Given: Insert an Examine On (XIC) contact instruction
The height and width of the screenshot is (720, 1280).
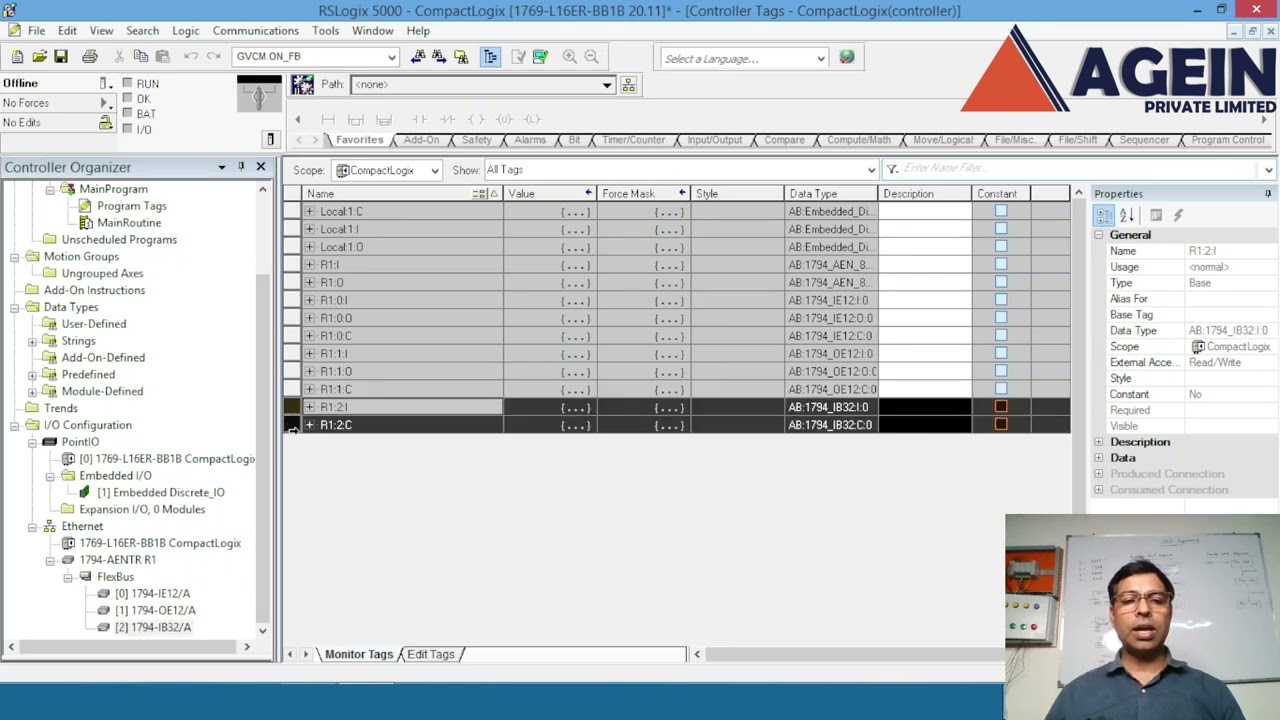Looking at the screenshot, I should tap(419, 120).
